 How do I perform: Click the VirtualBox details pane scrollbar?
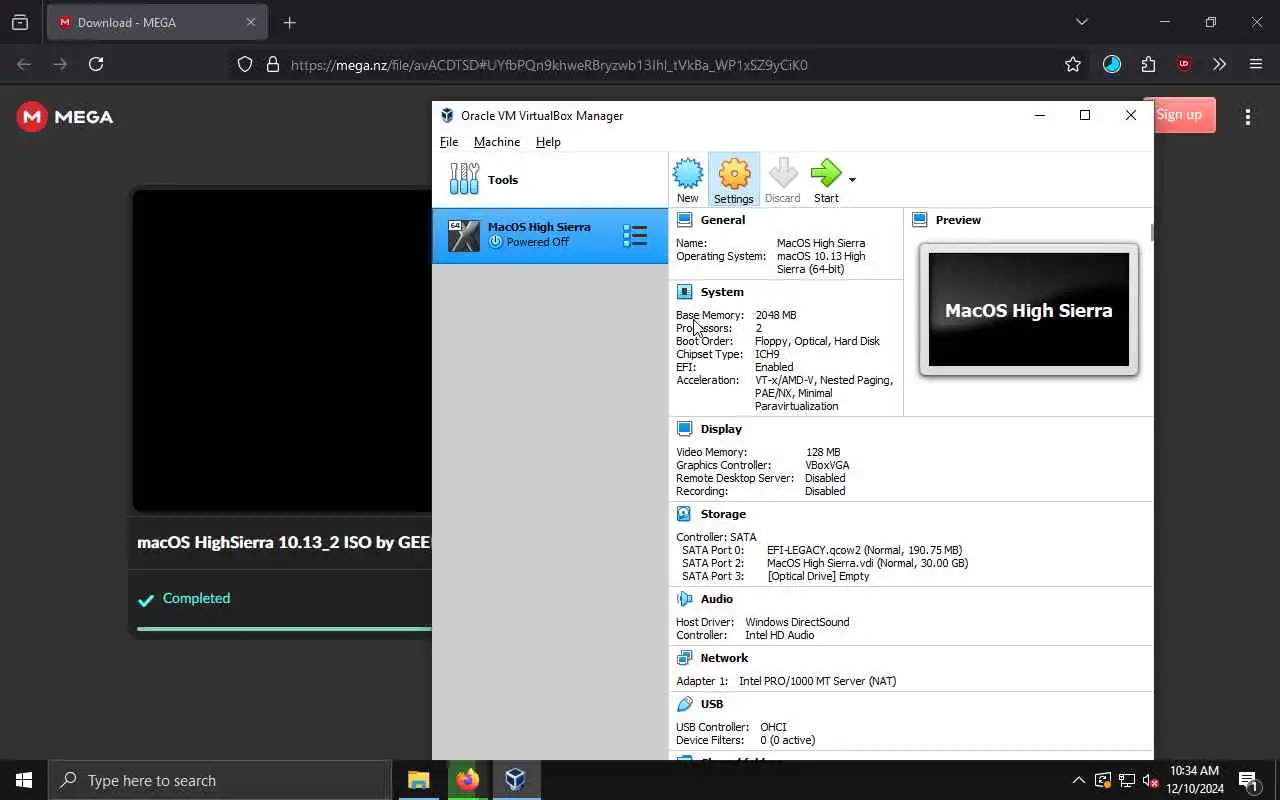(1151, 232)
